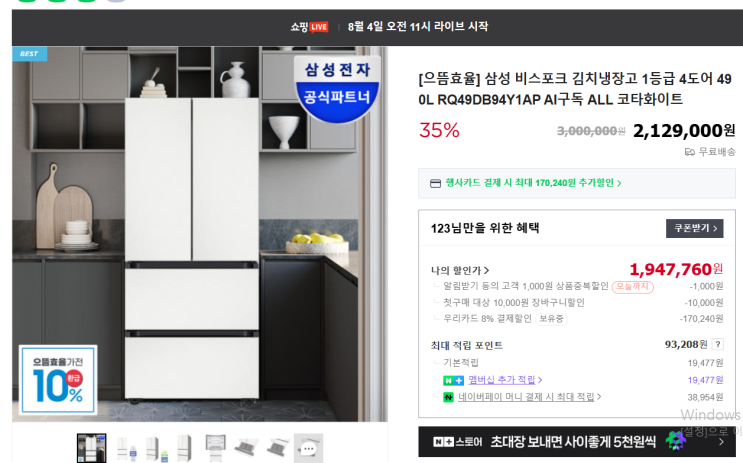Open the arrow on N+스토어 invite banner
The height and width of the screenshot is (463, 743).
[721, 442]
